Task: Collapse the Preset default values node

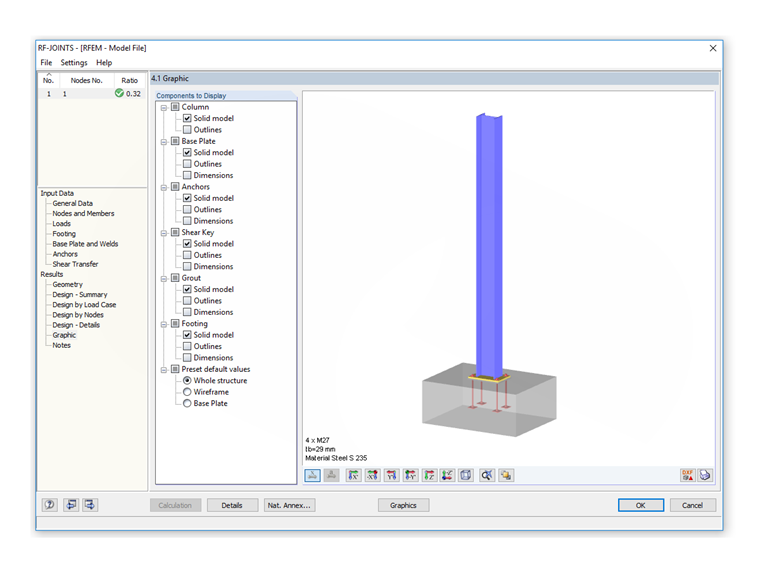Action: 164,370
